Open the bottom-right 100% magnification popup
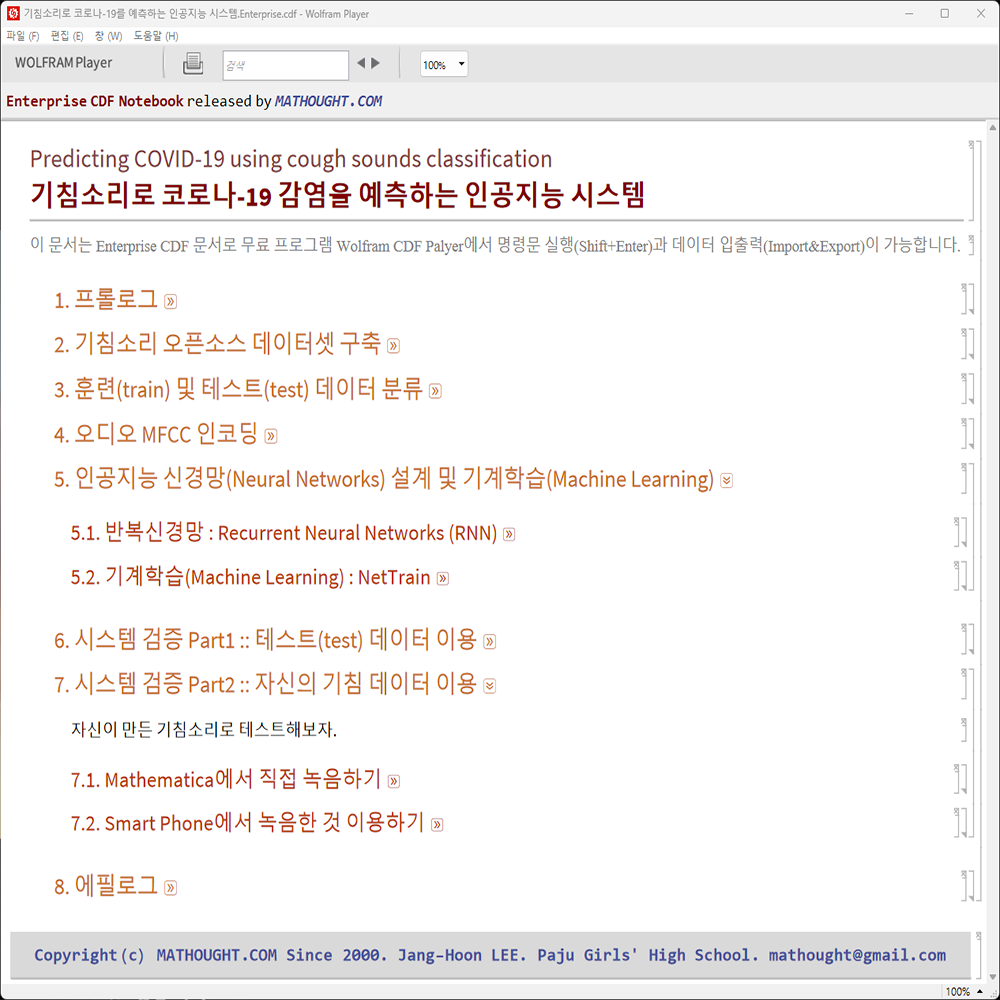The width and height of the screenshot is (1000, 1000). point(964,992)
